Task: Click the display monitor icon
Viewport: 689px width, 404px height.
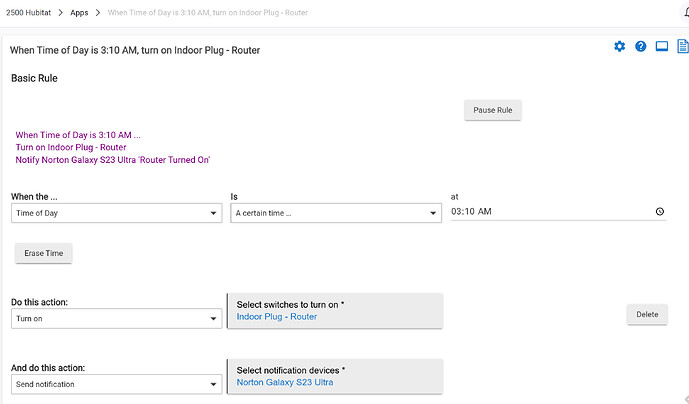Action: pyautogui.click(x=662, y=46)
